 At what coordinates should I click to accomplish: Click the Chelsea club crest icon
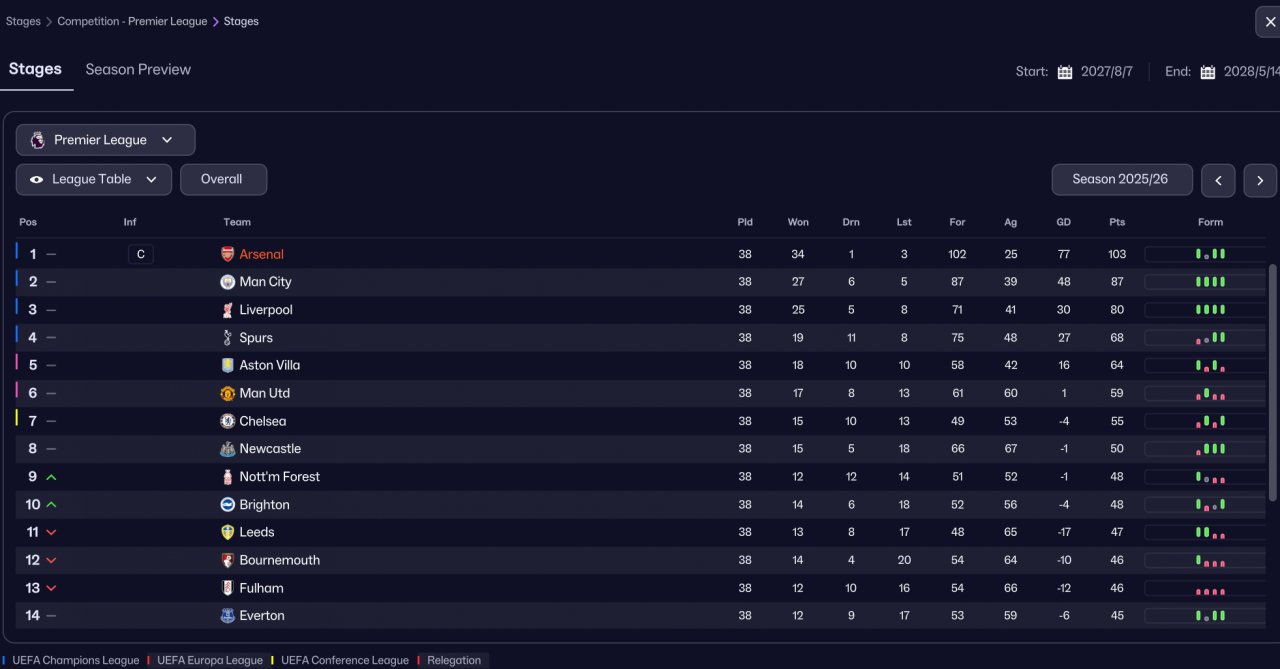[227, 421]
